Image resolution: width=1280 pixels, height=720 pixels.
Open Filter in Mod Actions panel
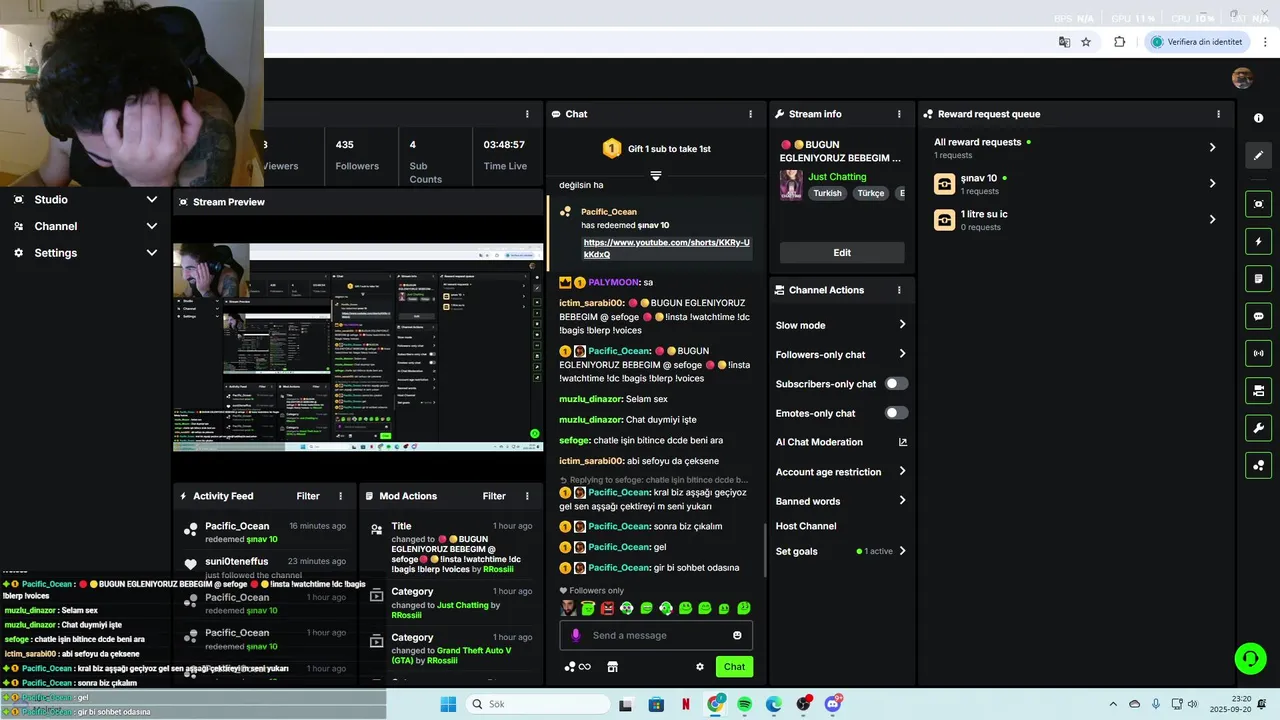click(x=494, y=496)
